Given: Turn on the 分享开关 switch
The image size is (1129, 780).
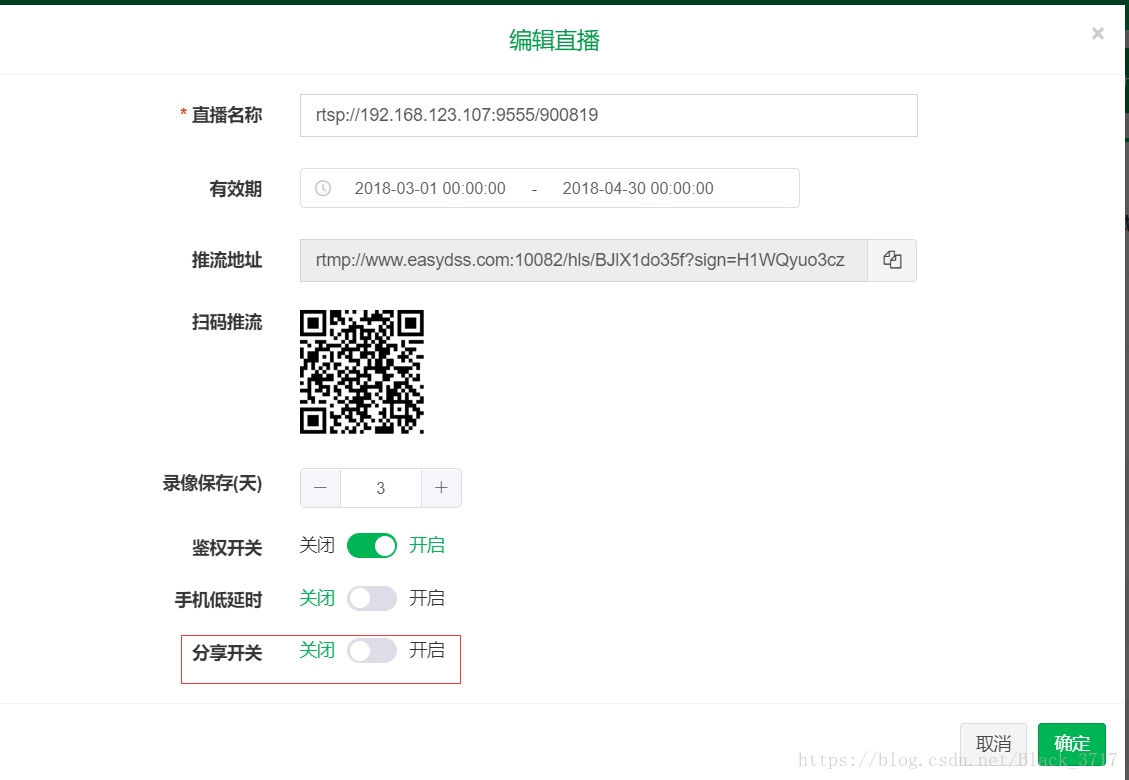Looking at the screenshot, I should pyautogui.click(x=372, y=650).
